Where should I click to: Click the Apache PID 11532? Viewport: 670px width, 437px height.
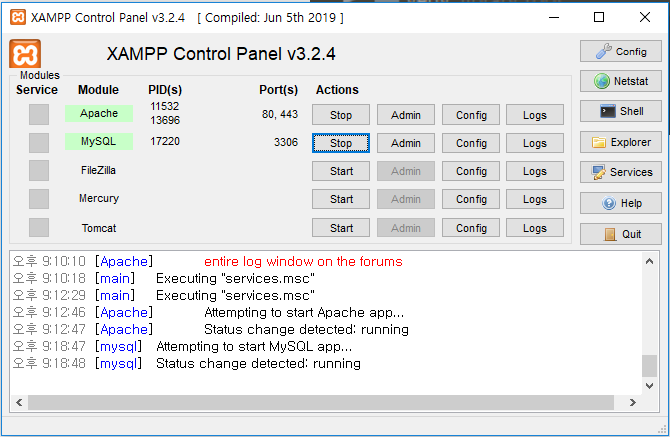(x=165, y=106)
